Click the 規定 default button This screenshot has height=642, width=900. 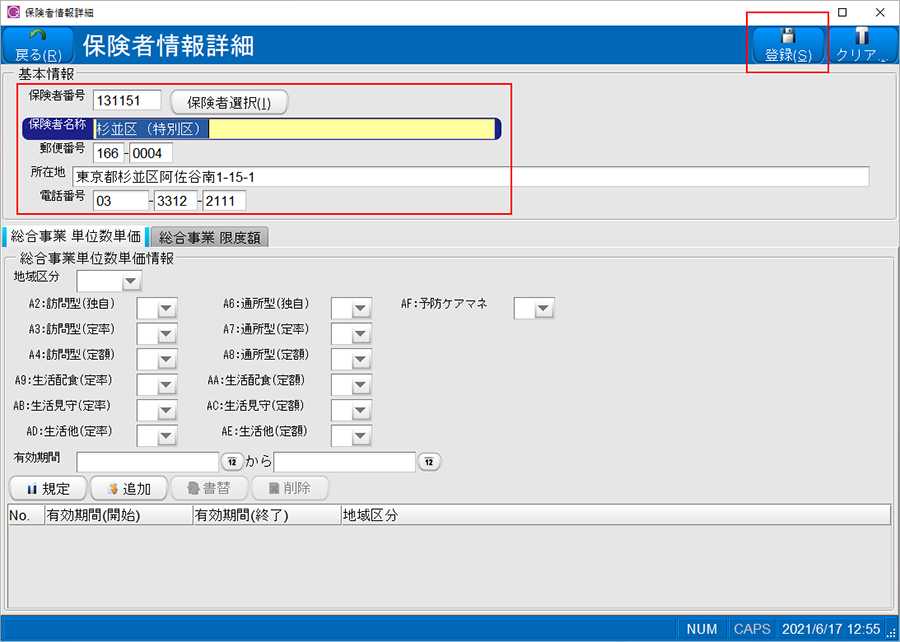[x=47, y=488]
